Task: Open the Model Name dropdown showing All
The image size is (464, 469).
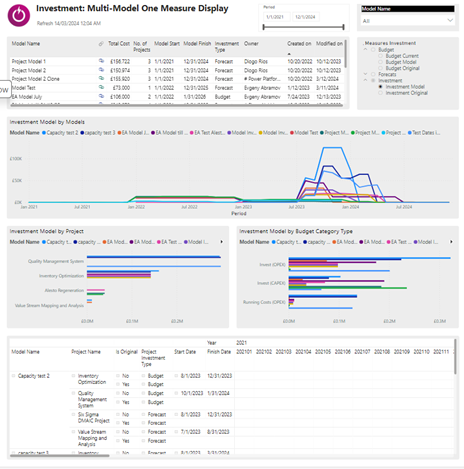Action: click(x=408, y=21)
